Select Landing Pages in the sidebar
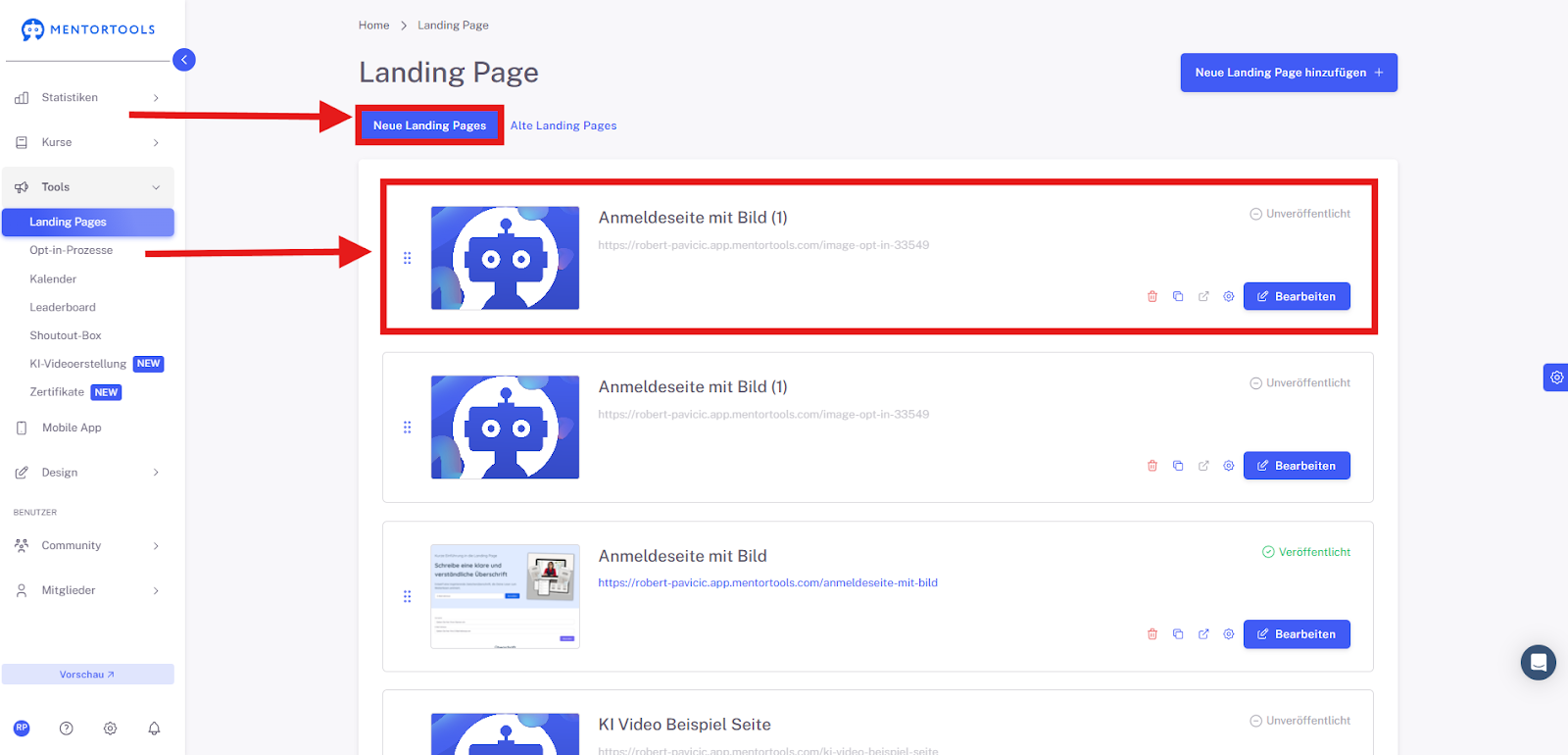1568x755 pixels. point(88,223)
